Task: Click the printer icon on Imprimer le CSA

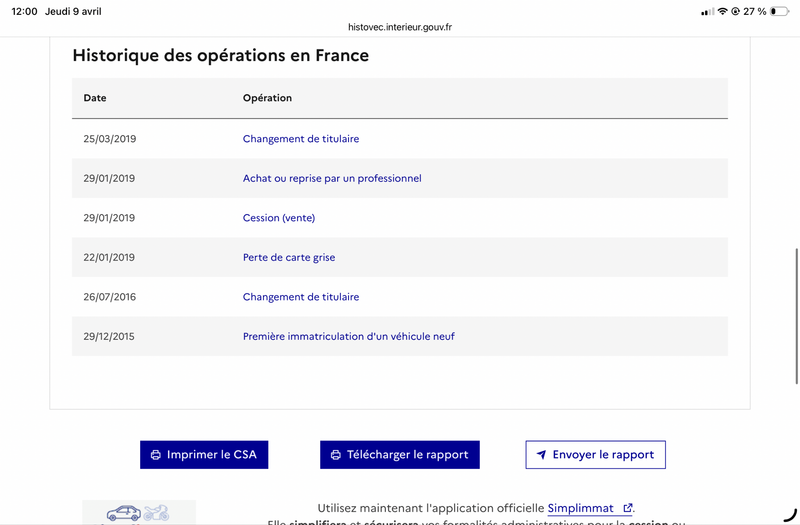Action: [156, 455]
